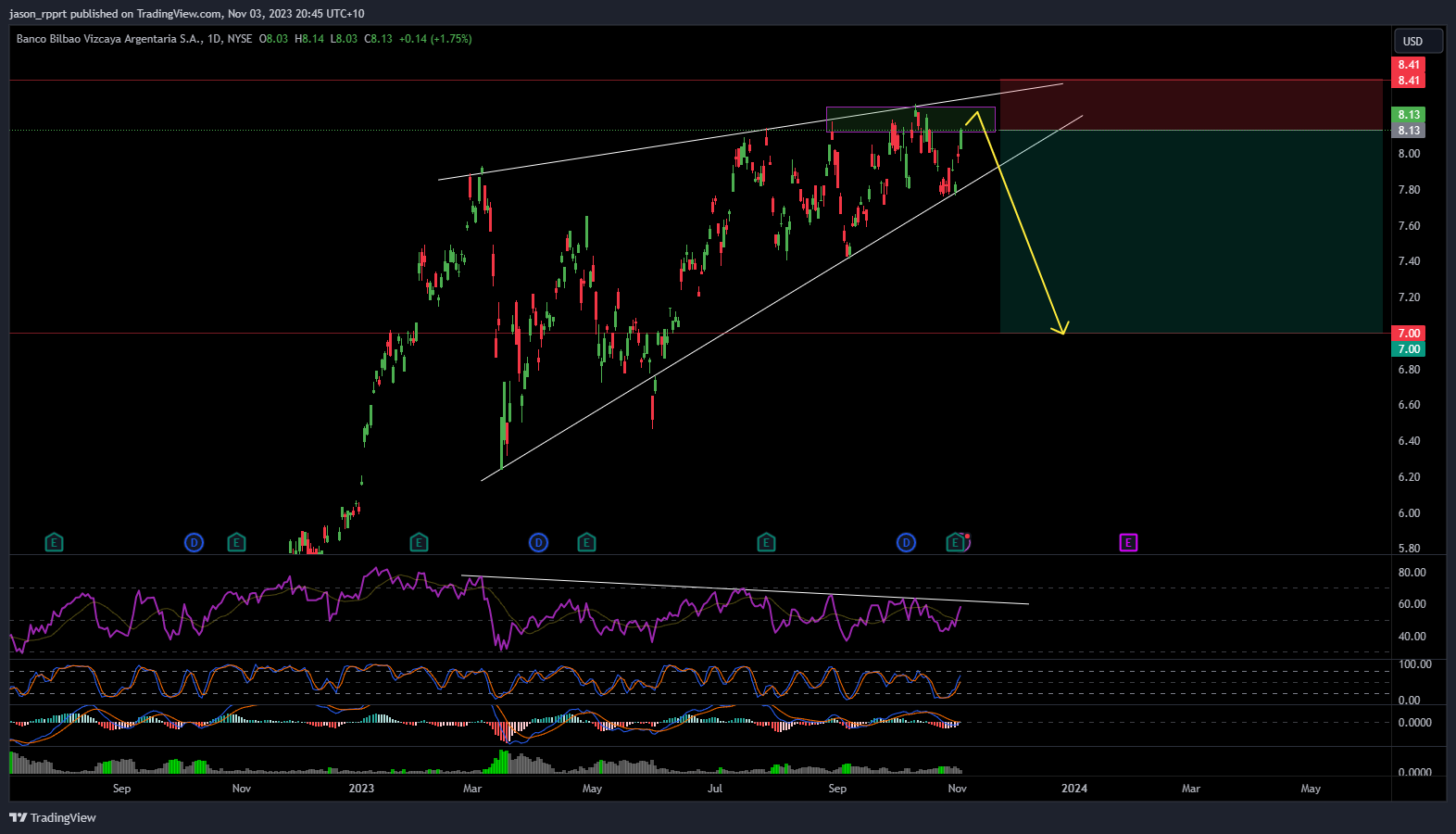The width and height of the screenshot is (1456, 834).
Task: Click the red 7.00 price label
Action: (x=1409, y=334)
